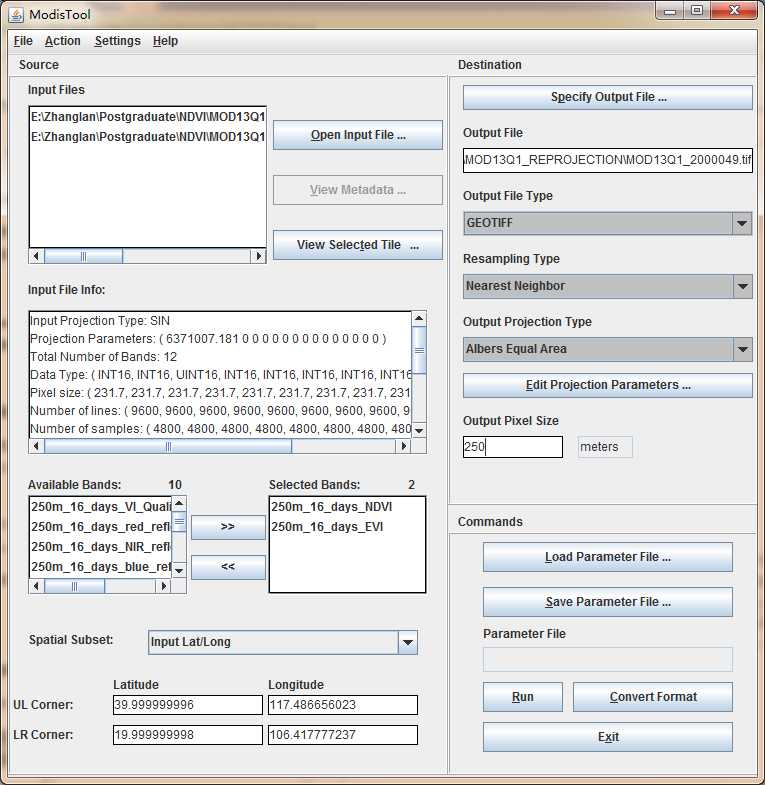The image size is (765, 785).
Task: Select 250m_16_days_NIR_reflectance available band
Action: click(101, 547)
